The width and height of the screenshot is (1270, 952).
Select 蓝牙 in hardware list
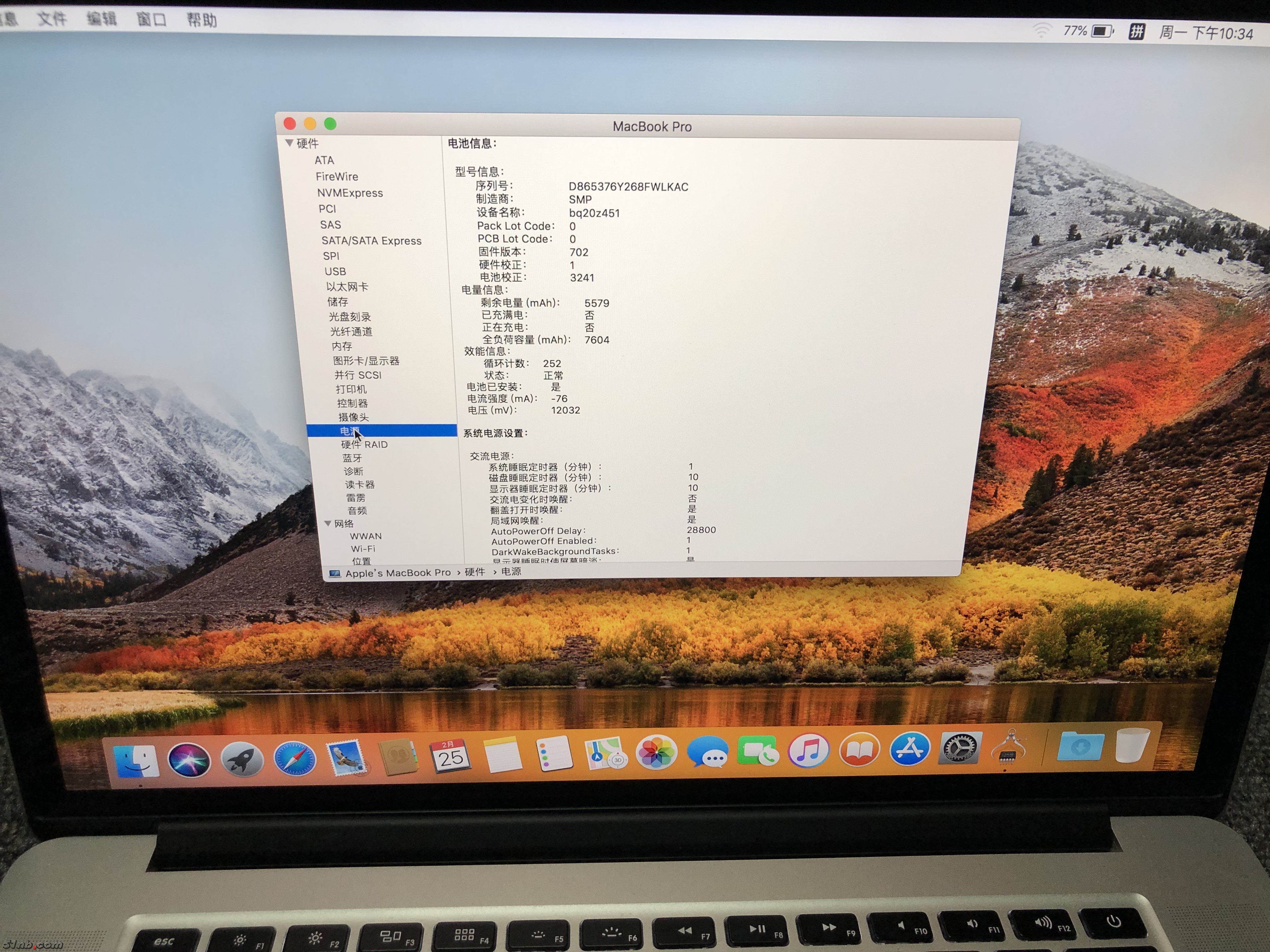pyautogui.click(x=352, y=458)
